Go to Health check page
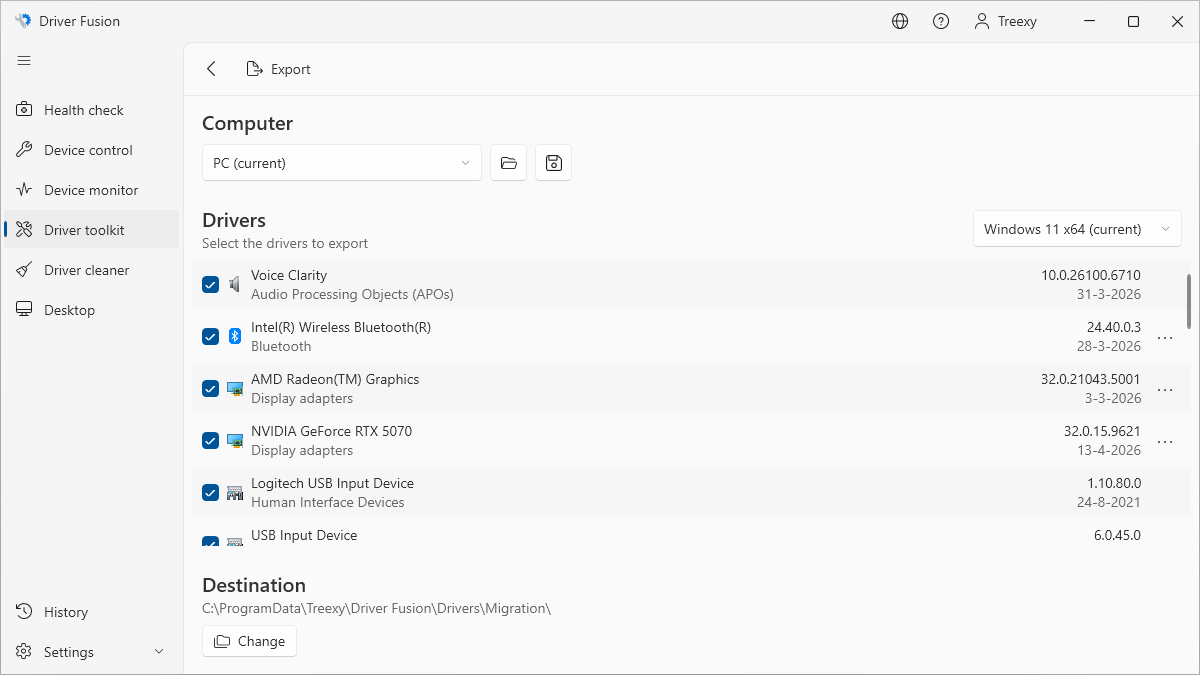1200x675 pixels. [x=84, y=110]
